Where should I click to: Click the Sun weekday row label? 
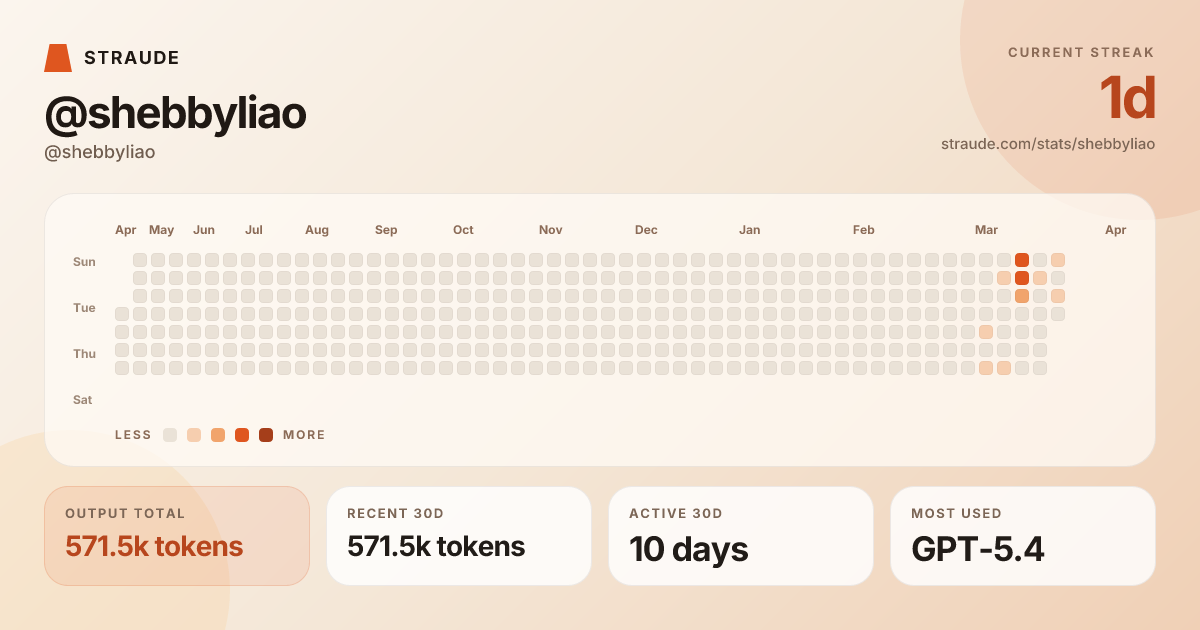tap(84, 262)
